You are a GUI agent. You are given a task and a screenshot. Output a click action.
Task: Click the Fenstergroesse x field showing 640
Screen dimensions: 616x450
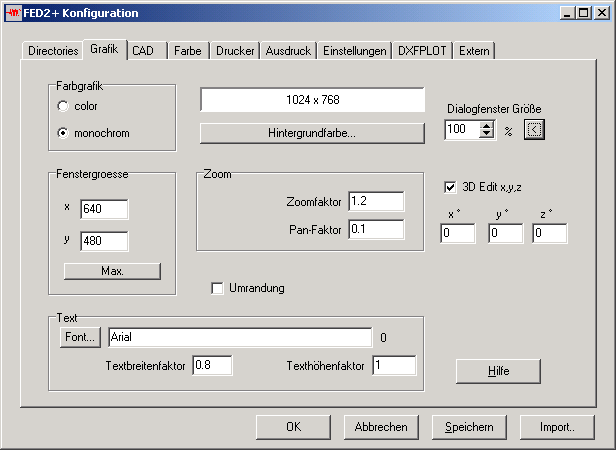pyautogui.click(x=104, y=209)
